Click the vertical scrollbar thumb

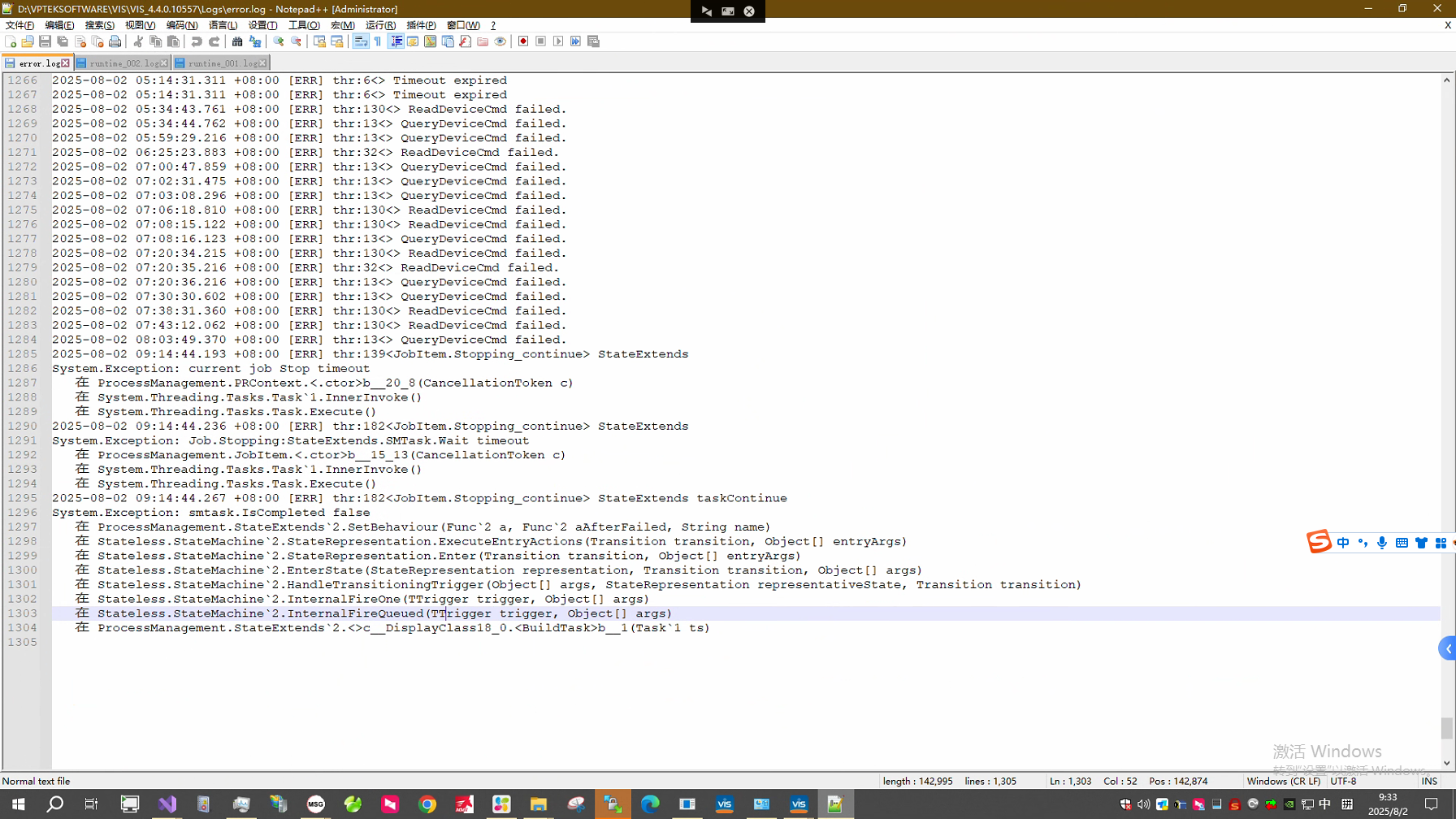tap(1446, 727)
